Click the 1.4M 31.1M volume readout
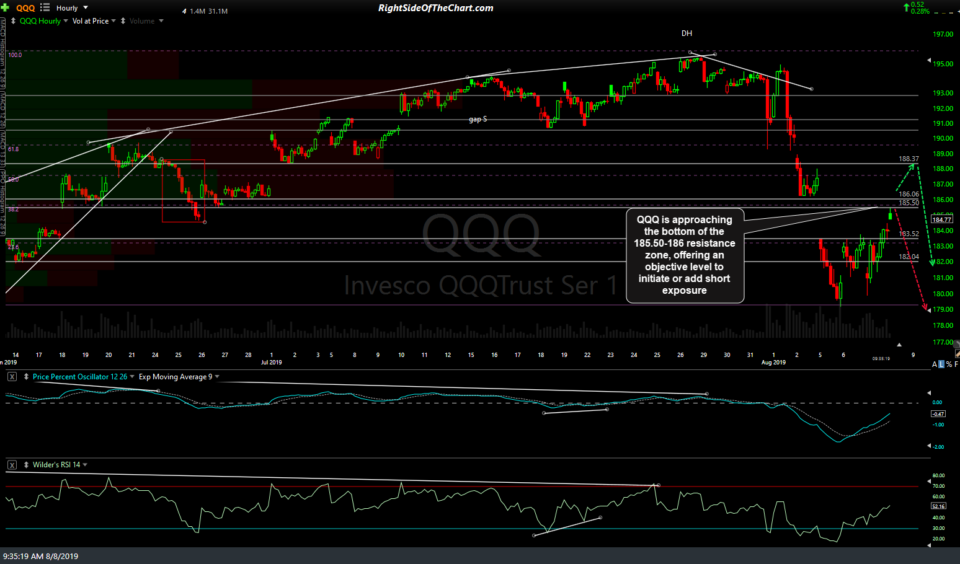Image resolution: width=960 pixels, height=564 pixels. [209, 11]
